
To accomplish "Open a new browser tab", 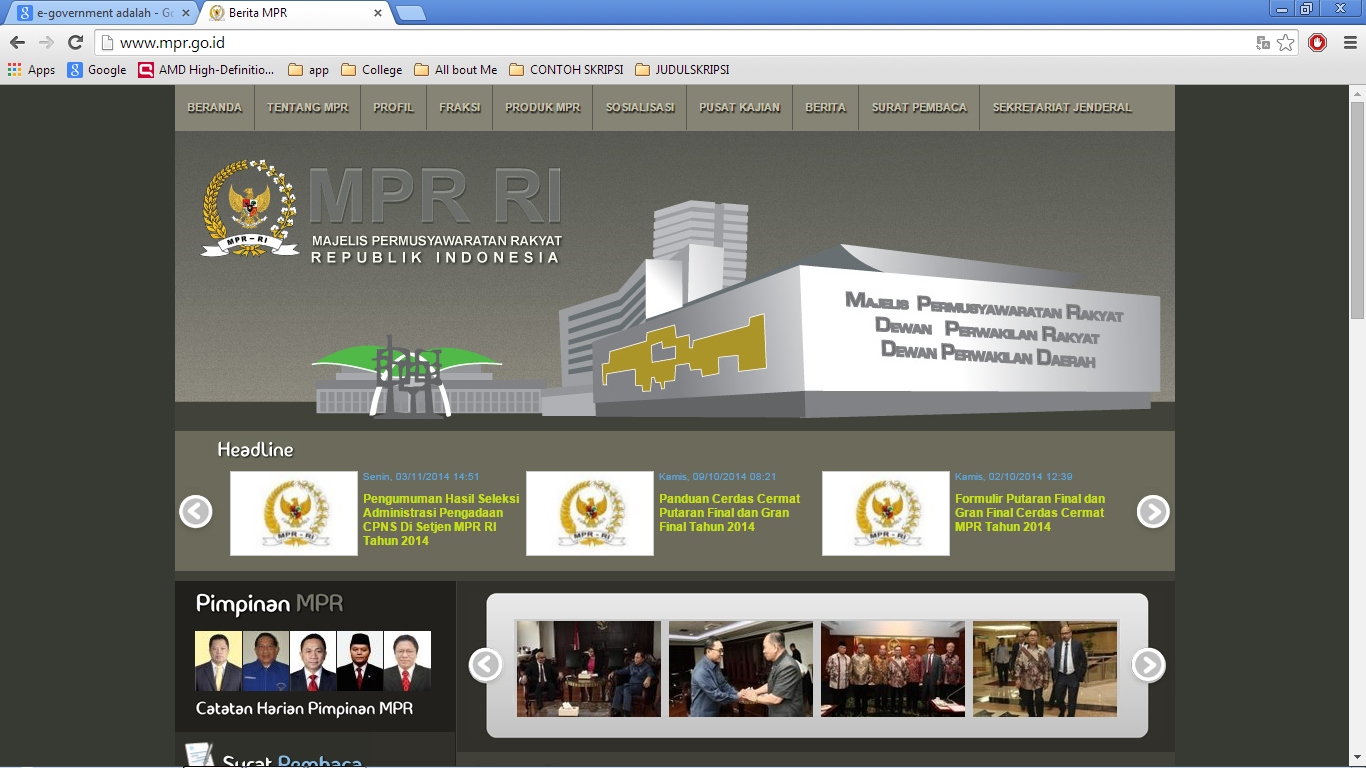I will click(x=410, y=13).
